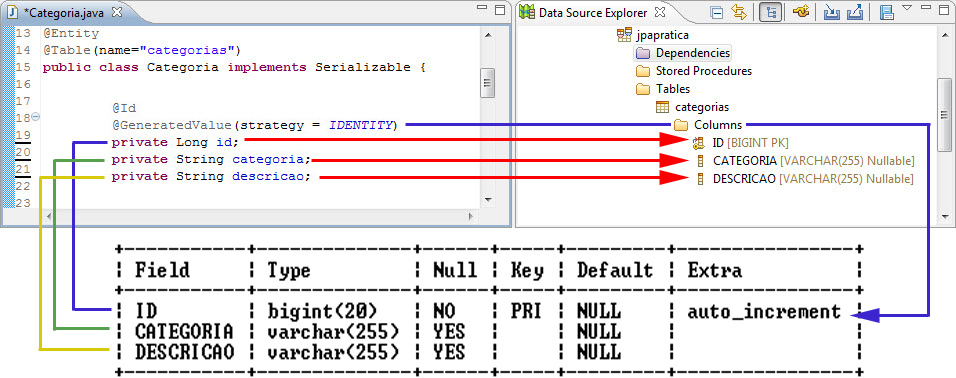Click the CATEGORIA column icon
This screenshot has width=956, height=378.
[x=700, y=161]
